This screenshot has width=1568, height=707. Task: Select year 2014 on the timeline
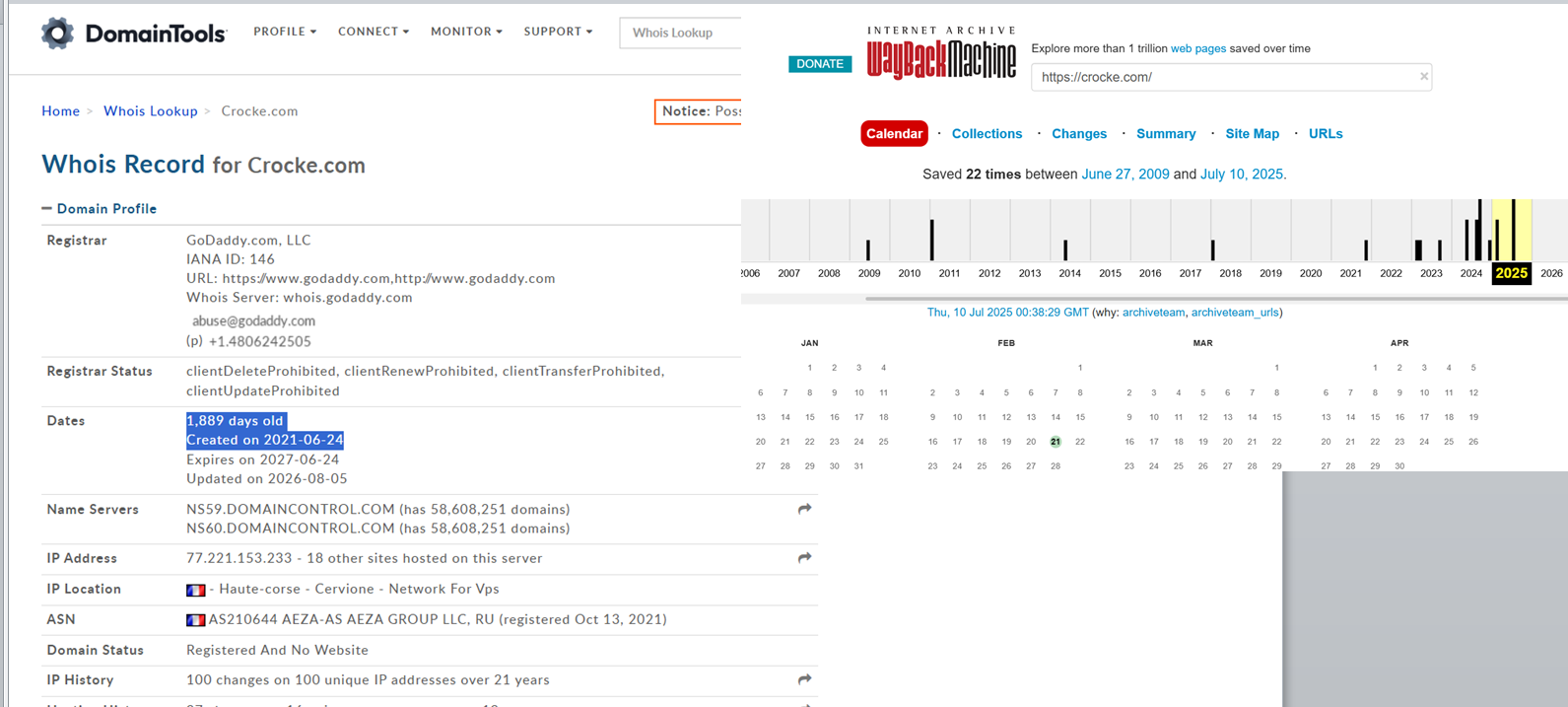tap(1069, 273)
